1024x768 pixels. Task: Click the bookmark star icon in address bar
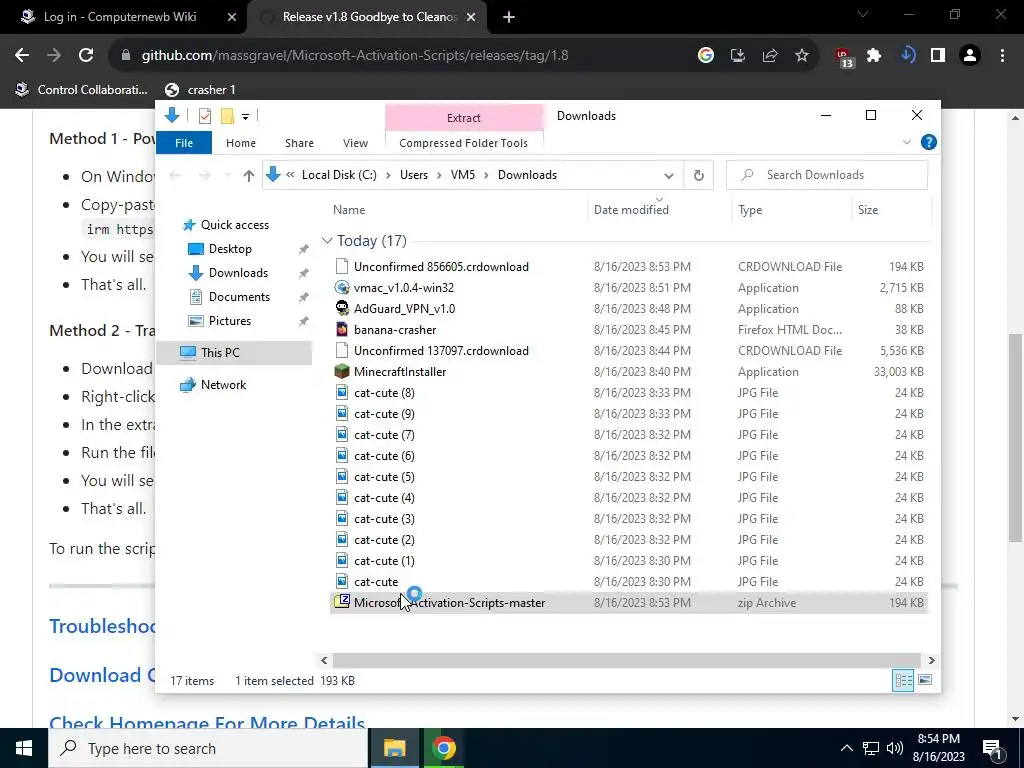pos(802,56)
